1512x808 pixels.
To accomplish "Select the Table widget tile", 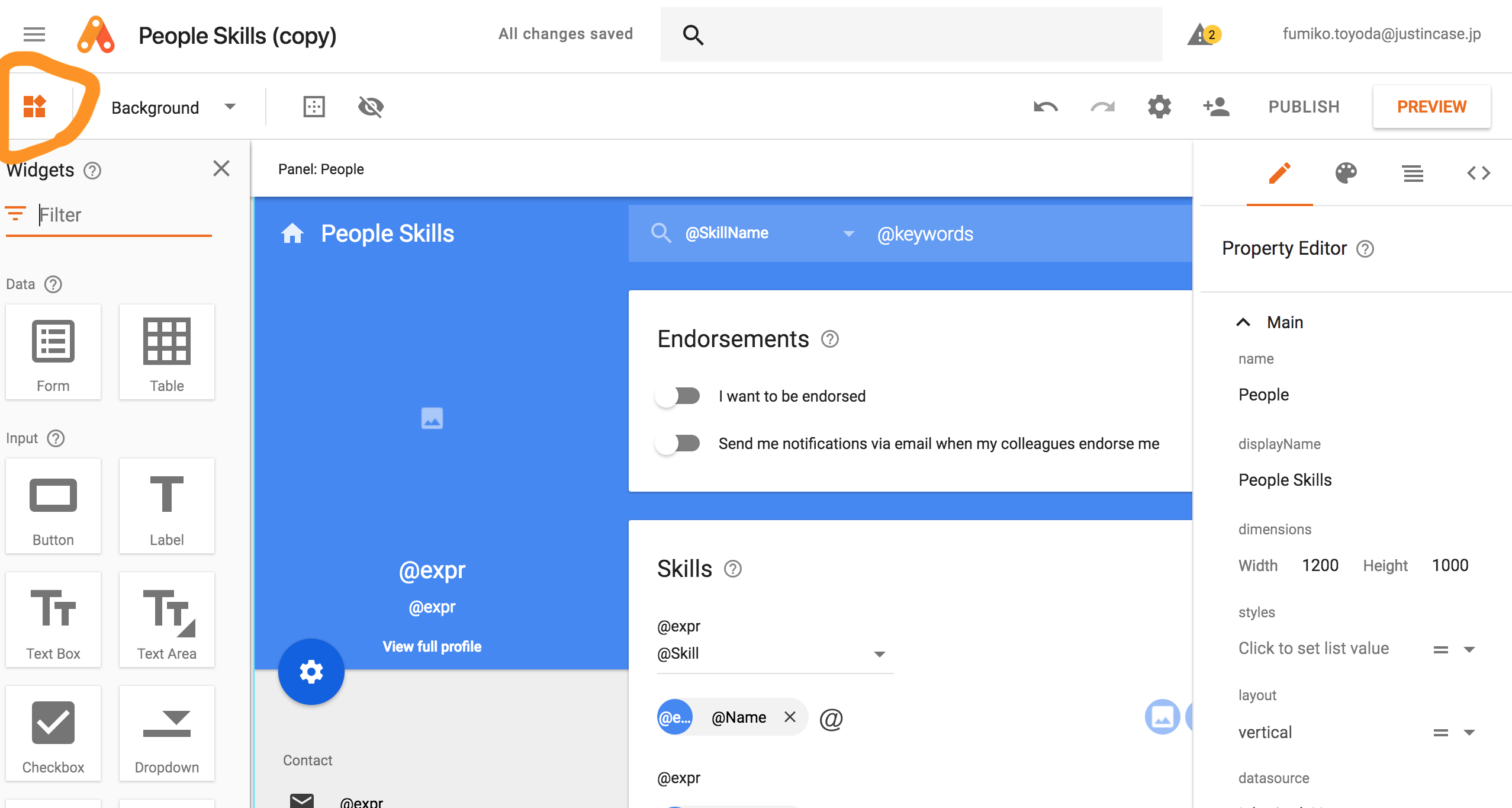I will click(167, 352).
